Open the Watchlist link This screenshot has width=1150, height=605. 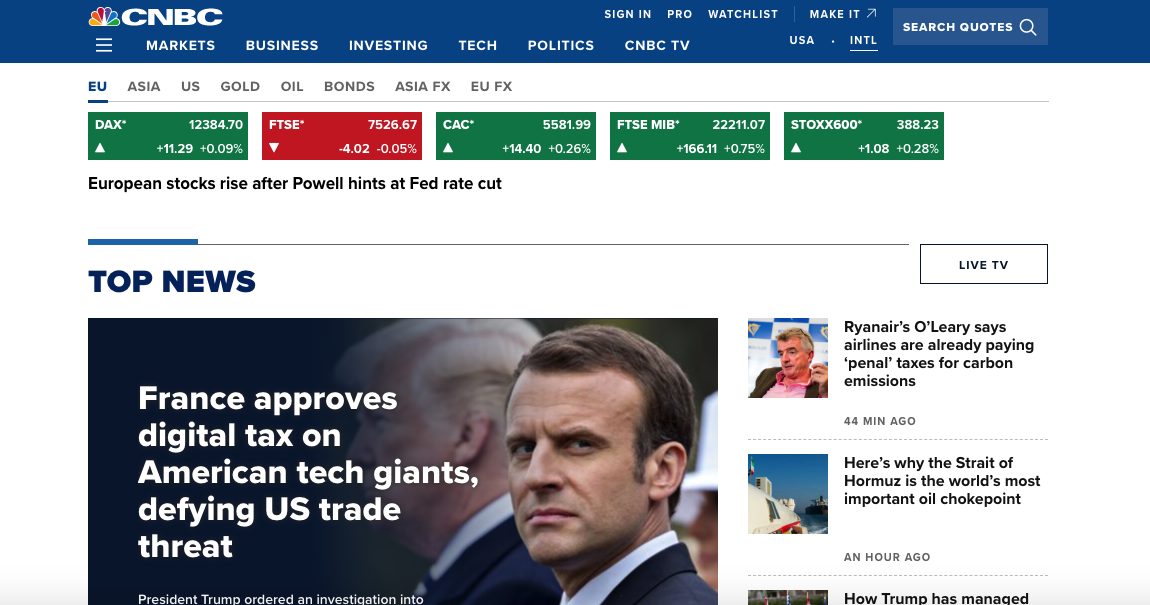pos(743,14)
